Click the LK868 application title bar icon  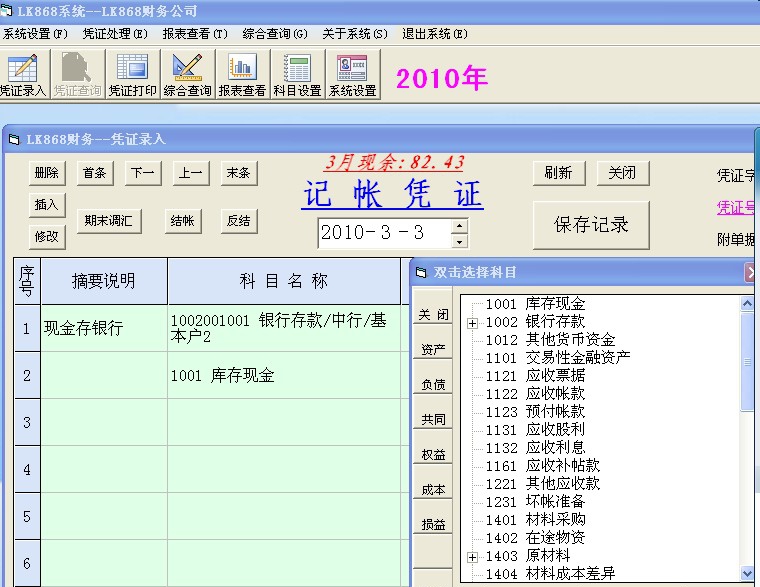pyautogui.click(x=6, y=10)
